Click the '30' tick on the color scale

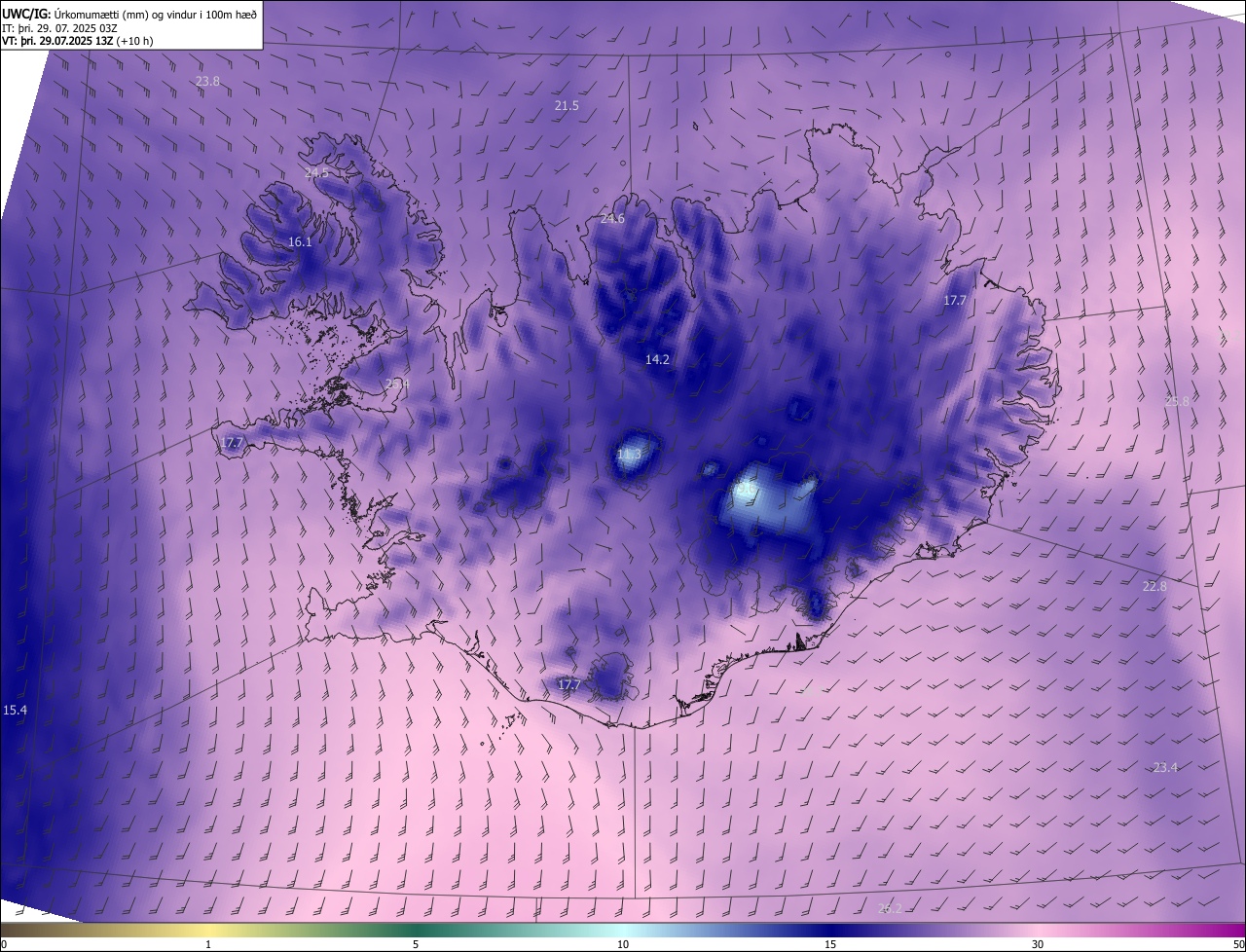tap(1038, 944)
